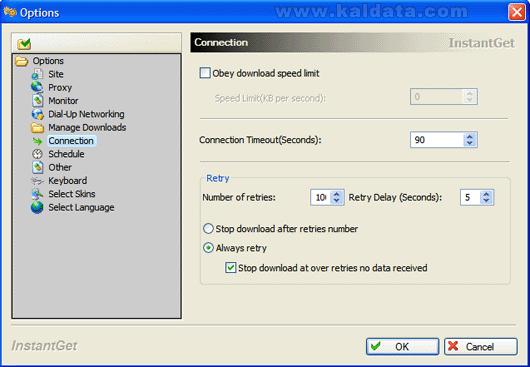Click the green checkmark icon above tree

[24, 43]
